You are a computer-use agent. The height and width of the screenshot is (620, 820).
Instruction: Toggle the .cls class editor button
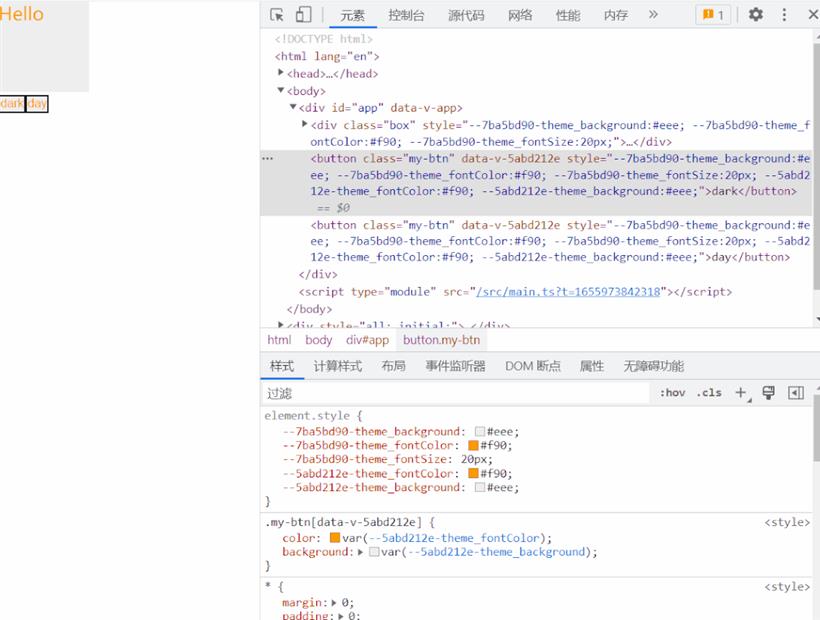tap(709, 393)
